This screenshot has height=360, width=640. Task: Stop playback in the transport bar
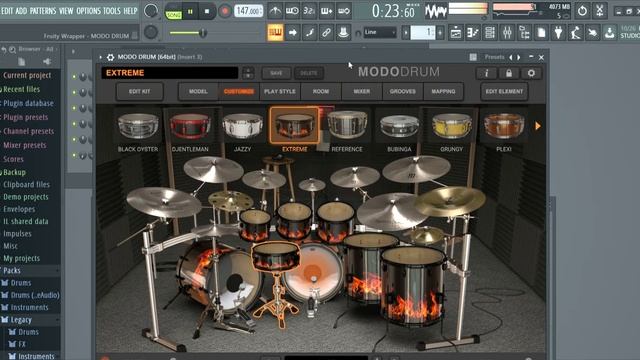pos(207,12)
